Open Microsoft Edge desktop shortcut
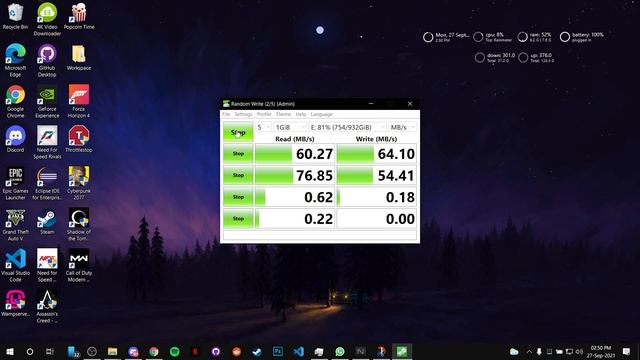 tap(15, 60)
